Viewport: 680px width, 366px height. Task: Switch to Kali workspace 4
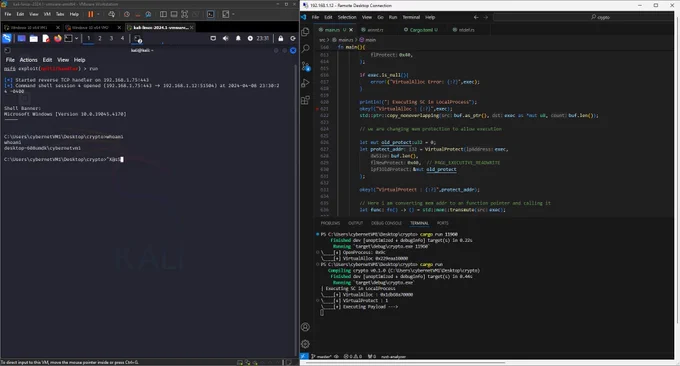click(122, 38)
